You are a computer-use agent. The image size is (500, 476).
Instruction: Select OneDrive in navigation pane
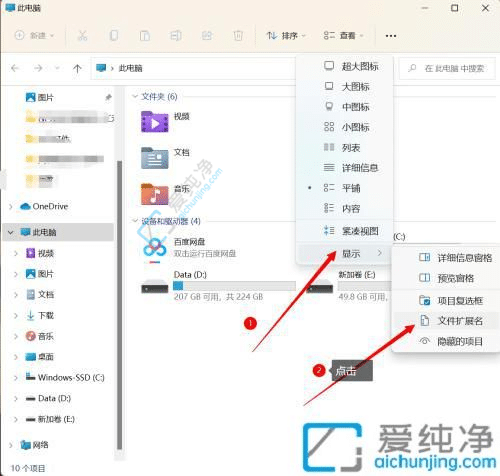[44, 206]
